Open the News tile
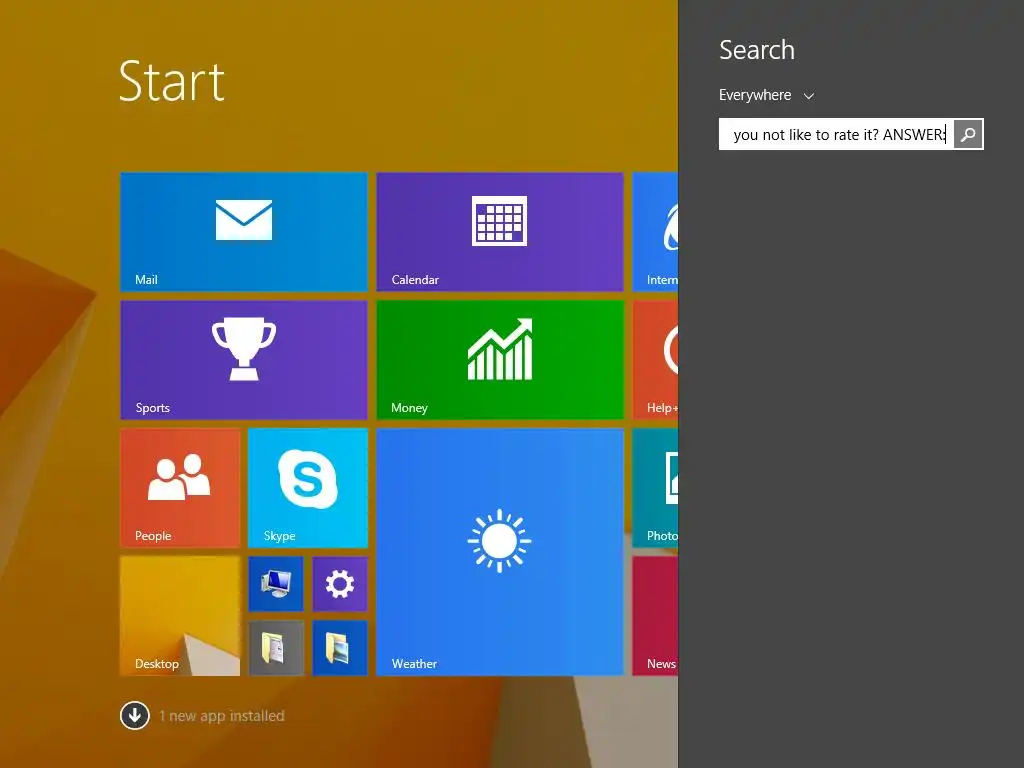This screenshot has width=1024, height=768. (x=655, y=616)
